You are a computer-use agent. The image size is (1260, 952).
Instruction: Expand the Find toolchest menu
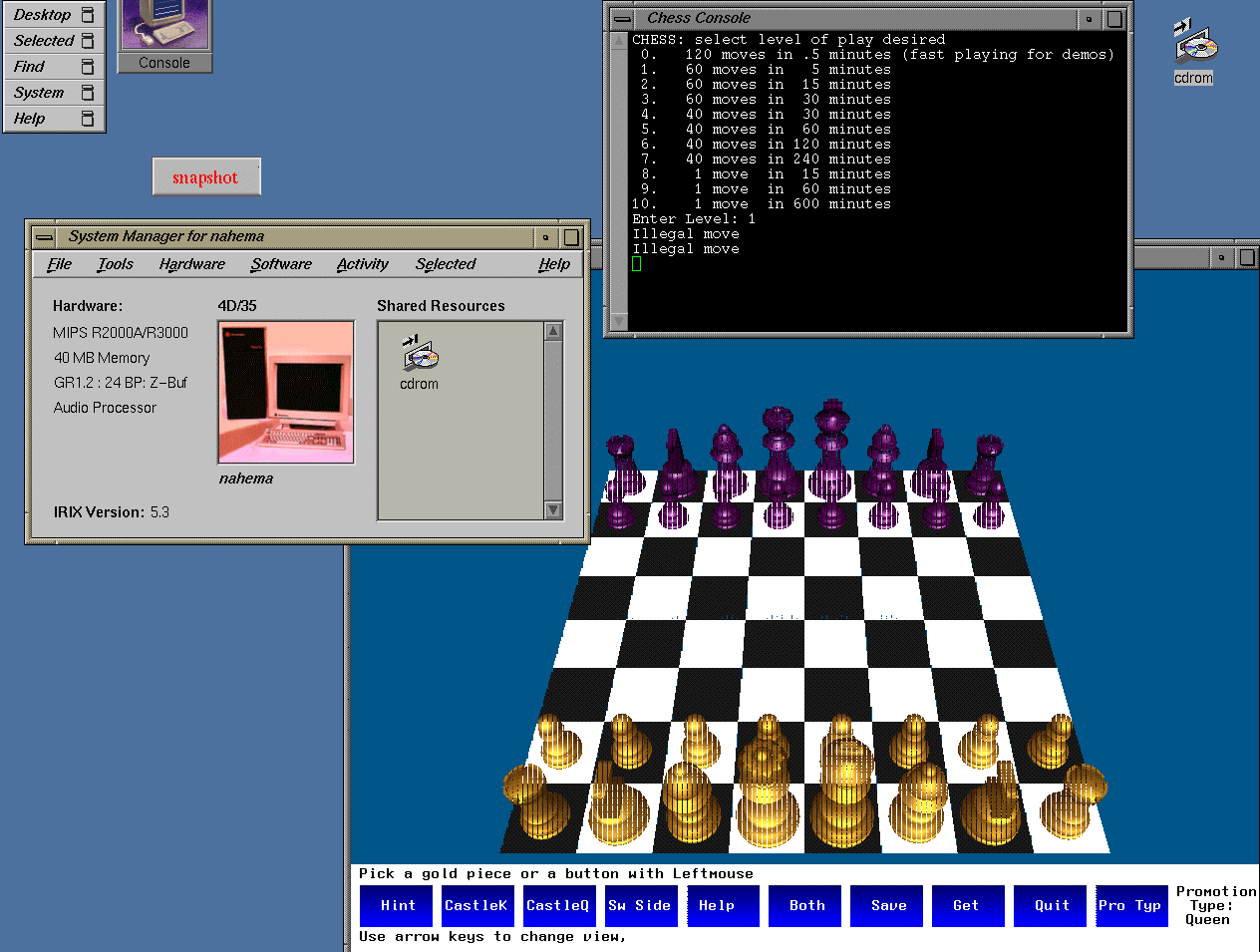pos(30,67)
